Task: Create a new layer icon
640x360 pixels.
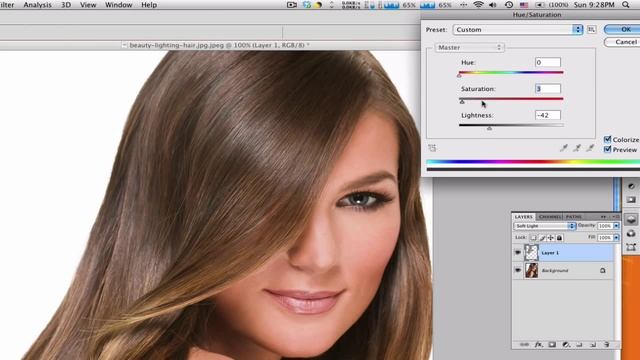Action: point(593,344)
